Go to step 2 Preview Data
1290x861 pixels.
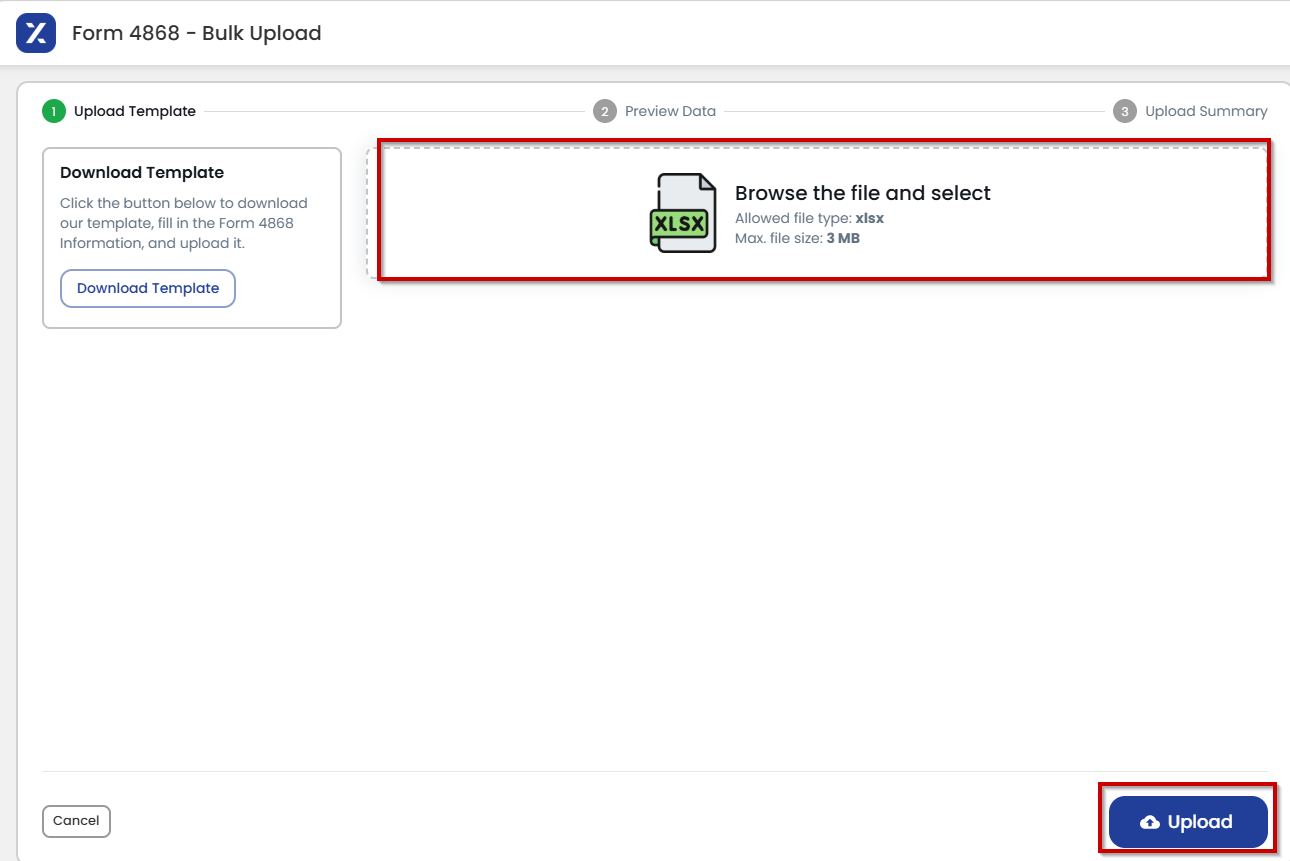[654, 111]
